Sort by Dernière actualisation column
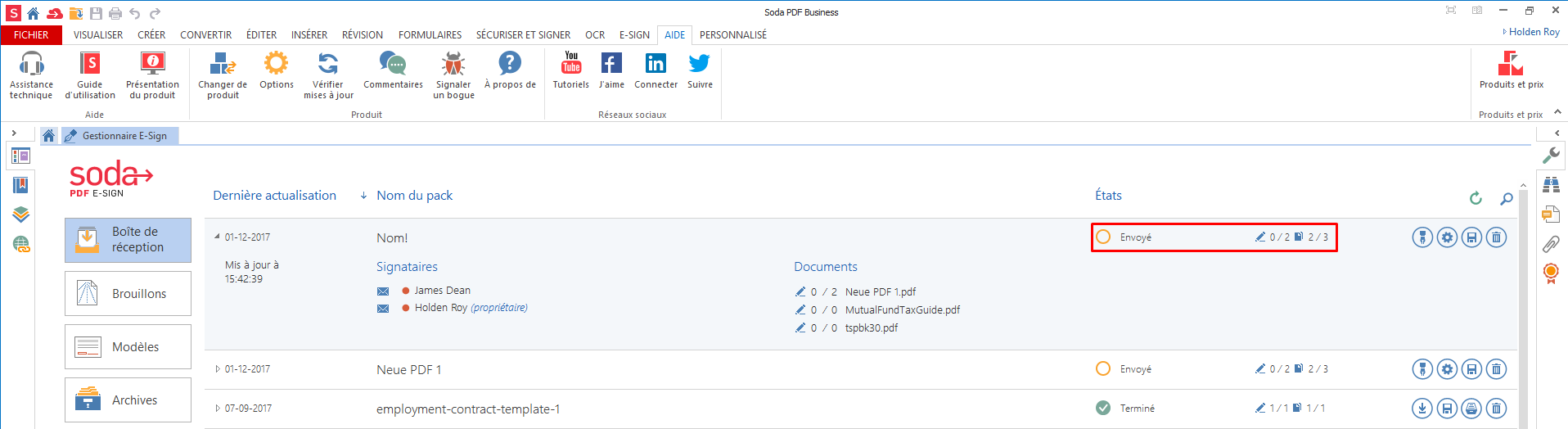 [274, 196]
